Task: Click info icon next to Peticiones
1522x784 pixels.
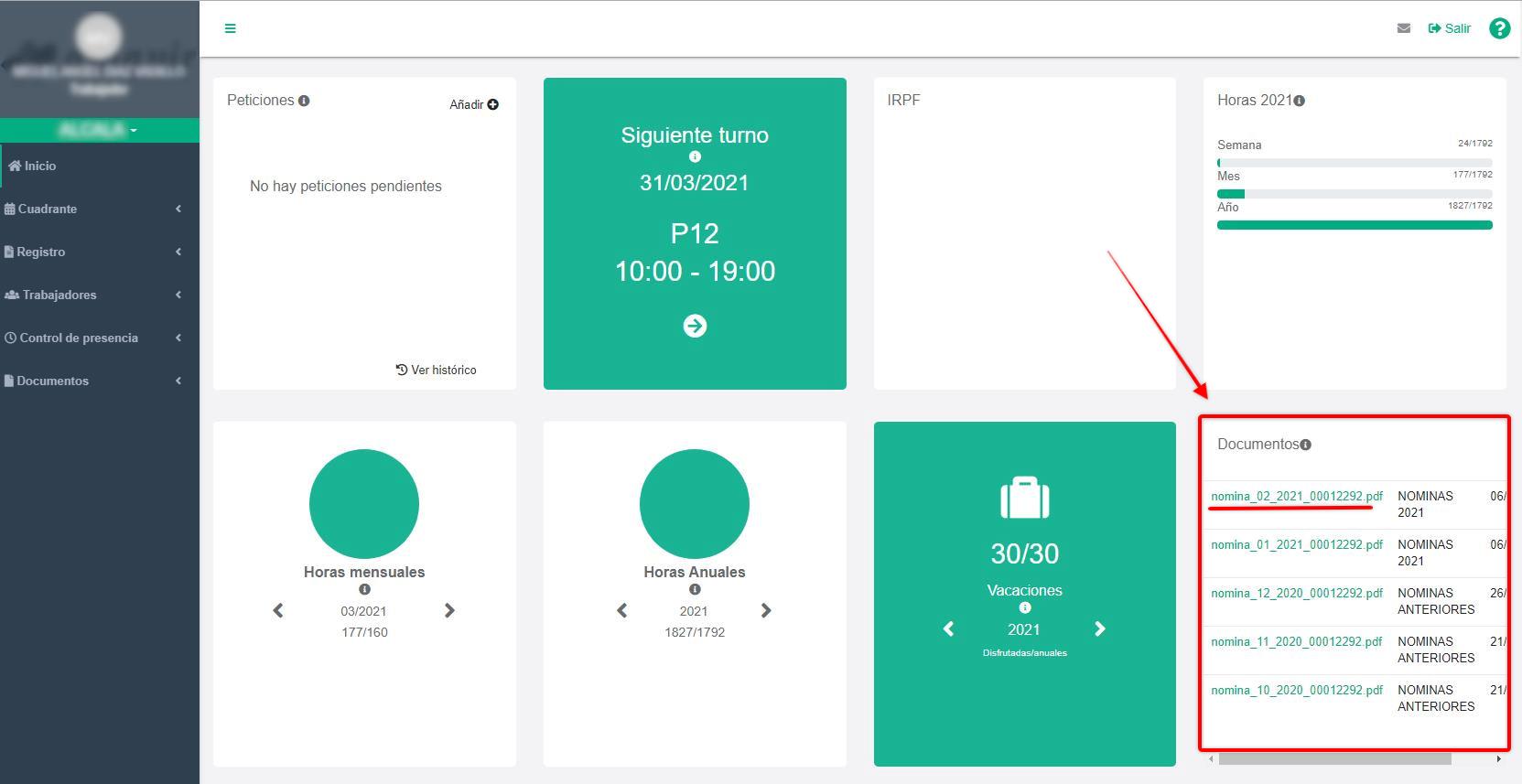Action: (x=304, y=101)
